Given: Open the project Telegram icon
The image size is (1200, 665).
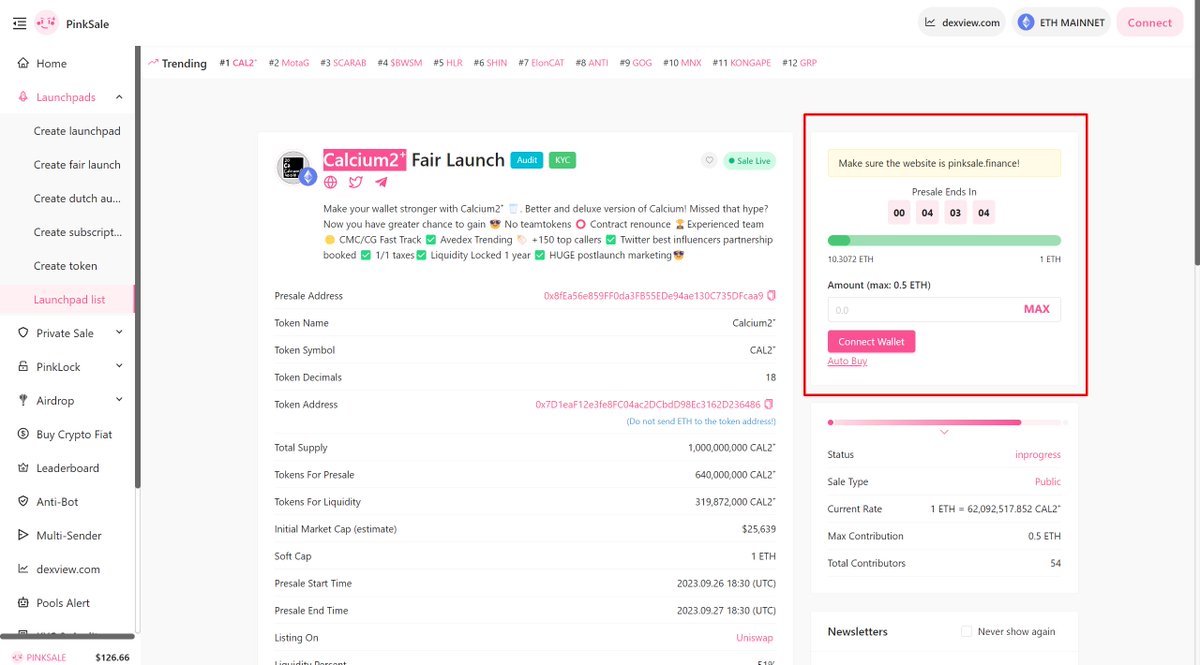Looking at the screenshot, I should [381, 182].
